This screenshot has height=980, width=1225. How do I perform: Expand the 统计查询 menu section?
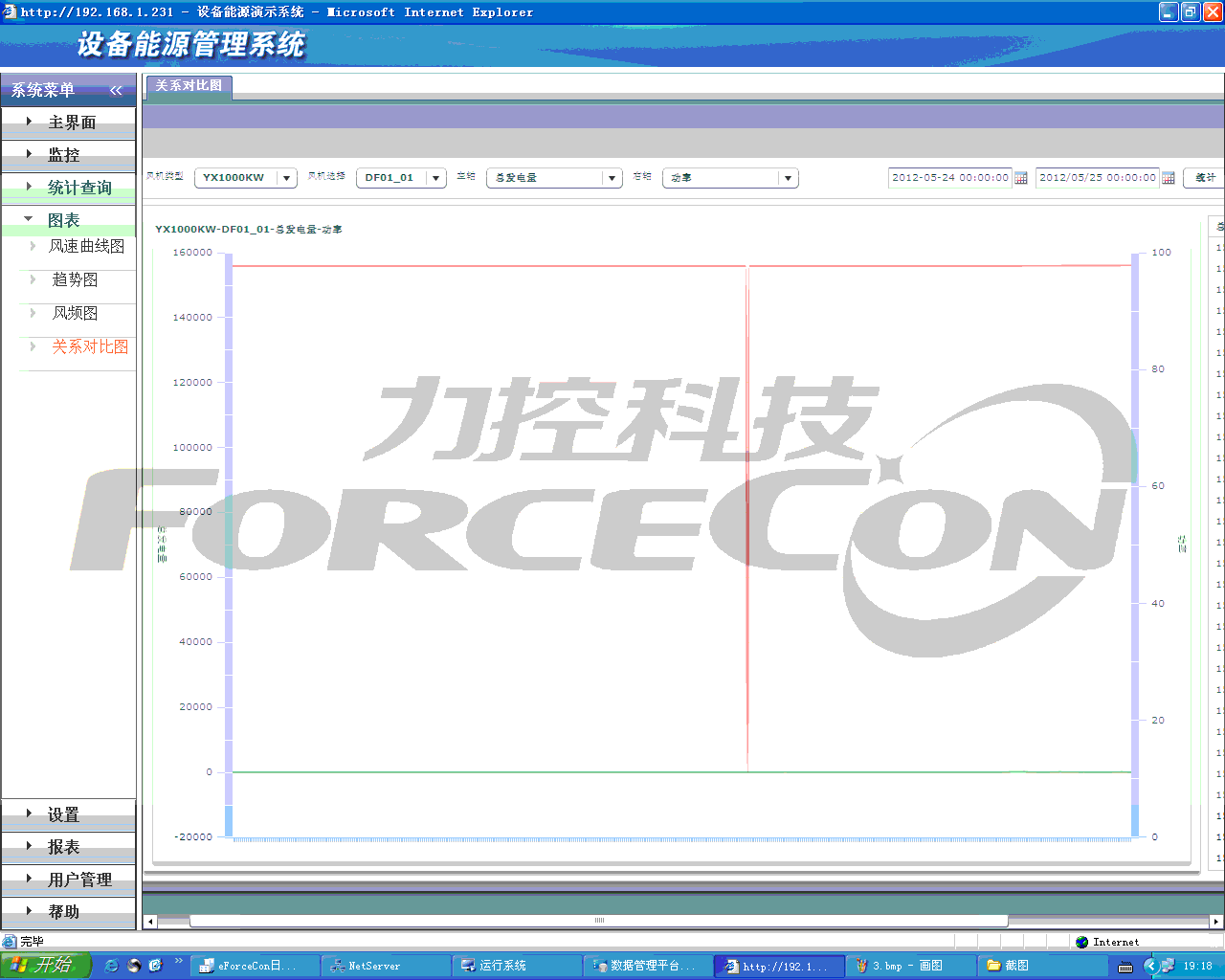(69, 188)
